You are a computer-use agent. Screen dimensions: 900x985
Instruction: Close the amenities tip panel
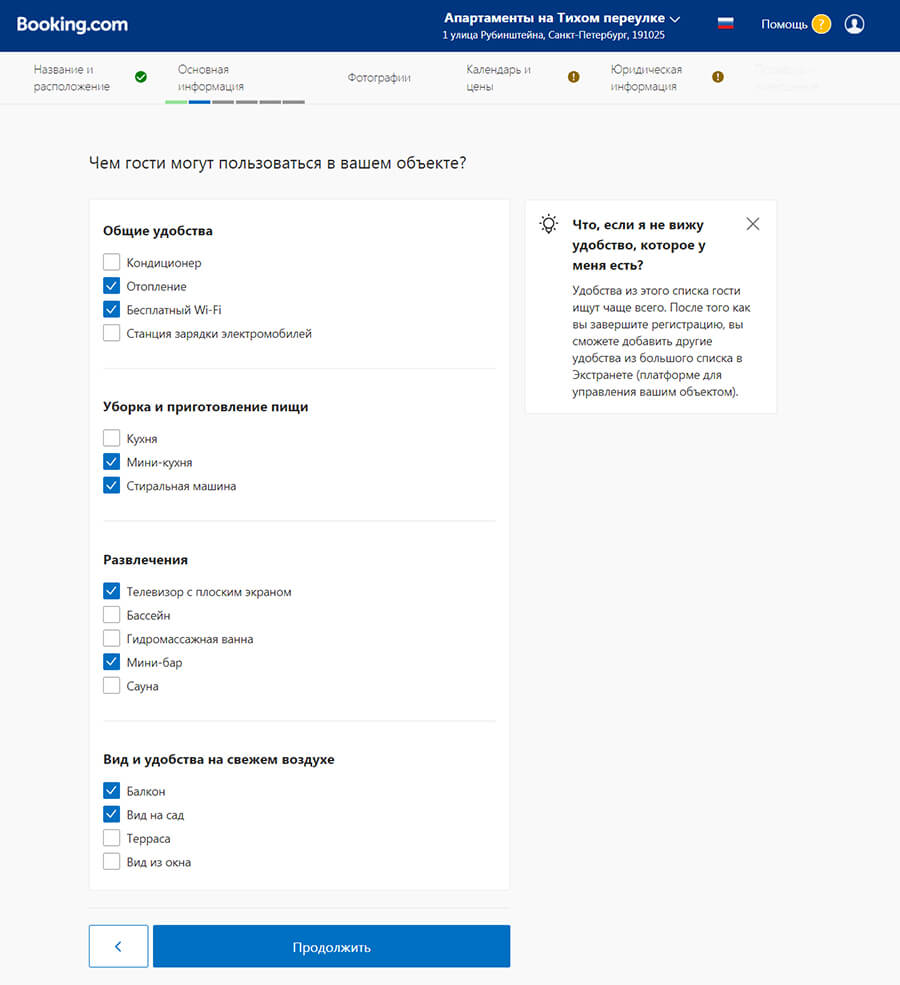click(753, 224)
